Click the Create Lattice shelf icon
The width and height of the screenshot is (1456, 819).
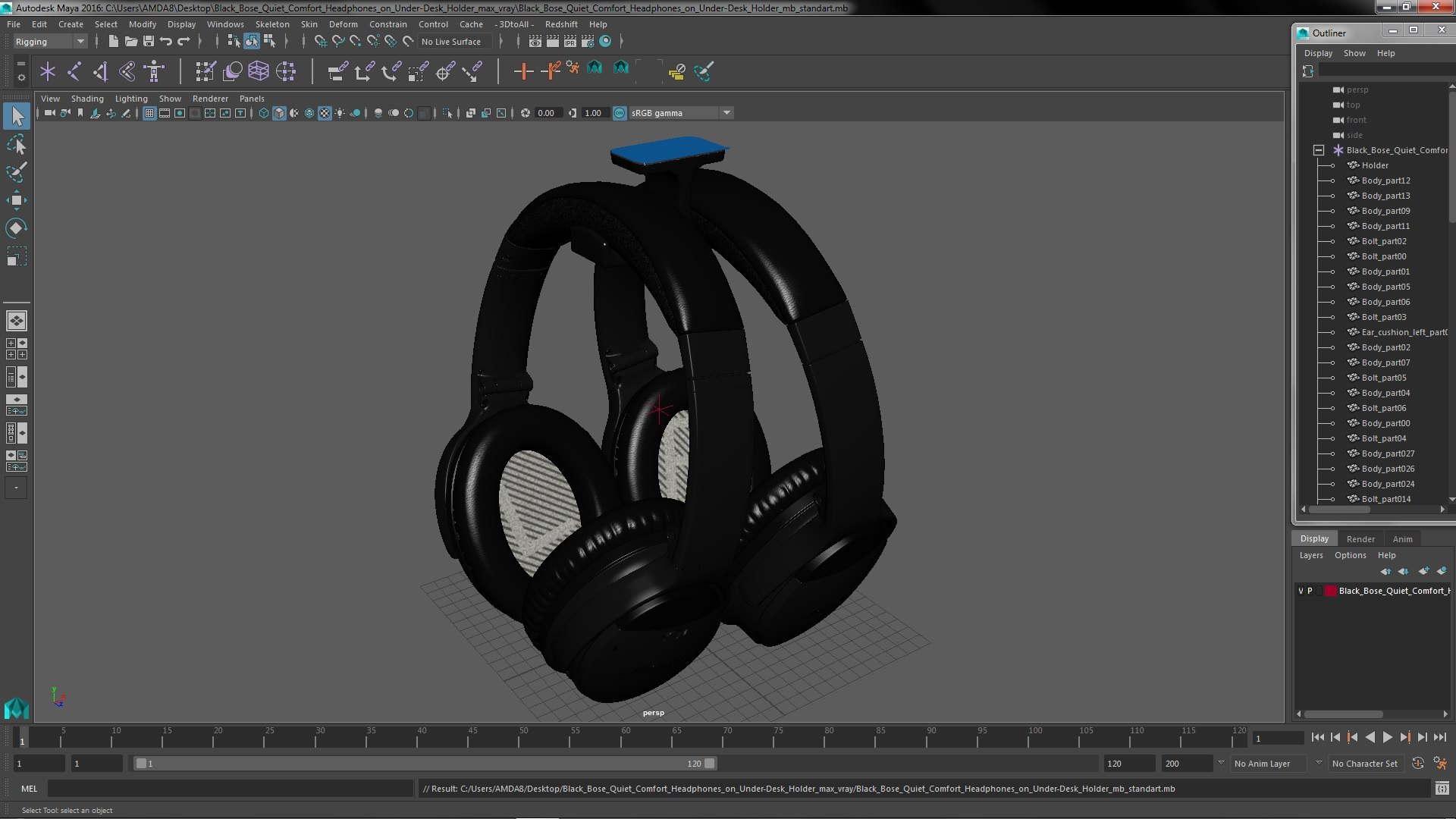click(259, 71)
